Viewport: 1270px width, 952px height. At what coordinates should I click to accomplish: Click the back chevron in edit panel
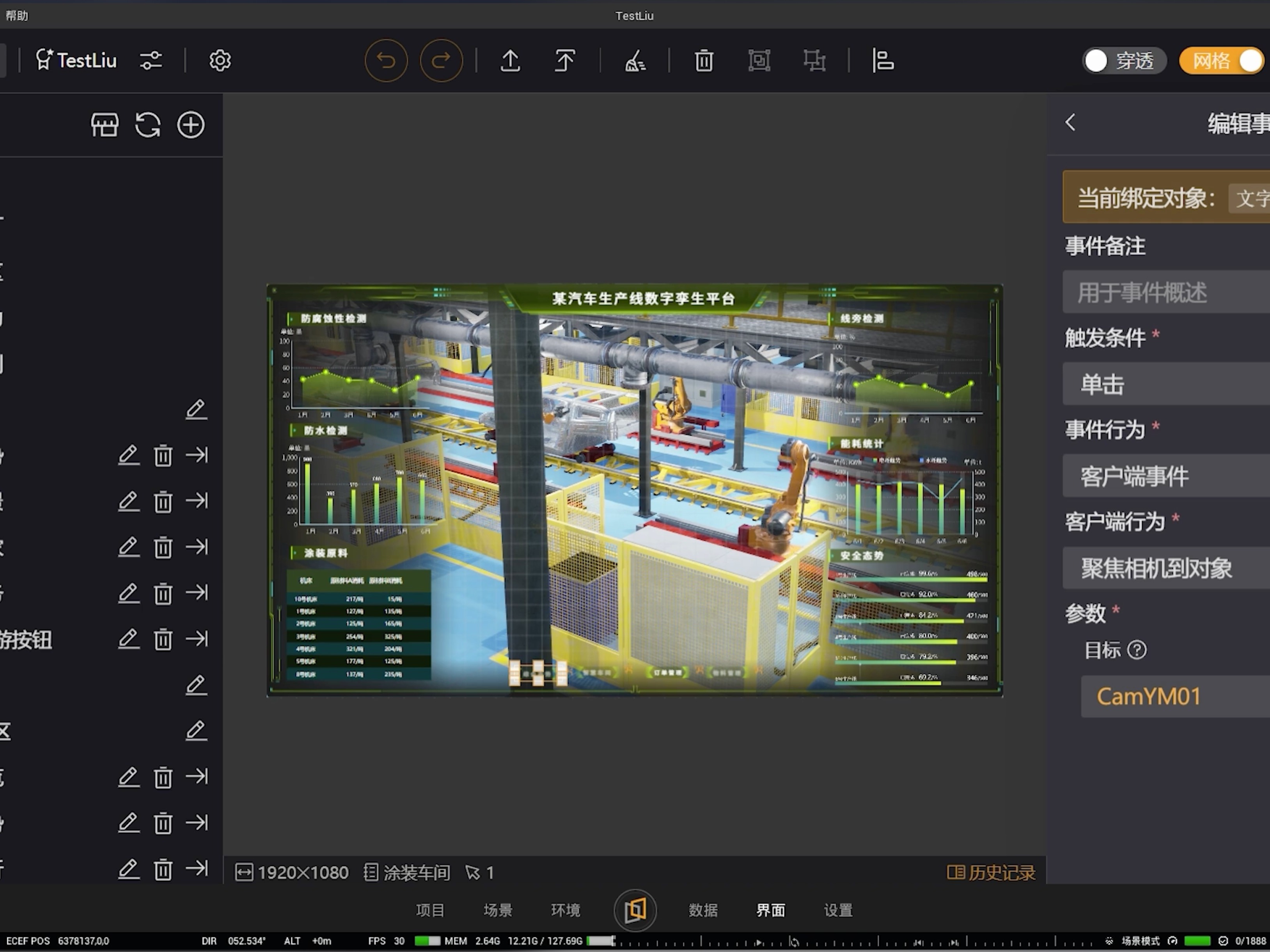1070,122
